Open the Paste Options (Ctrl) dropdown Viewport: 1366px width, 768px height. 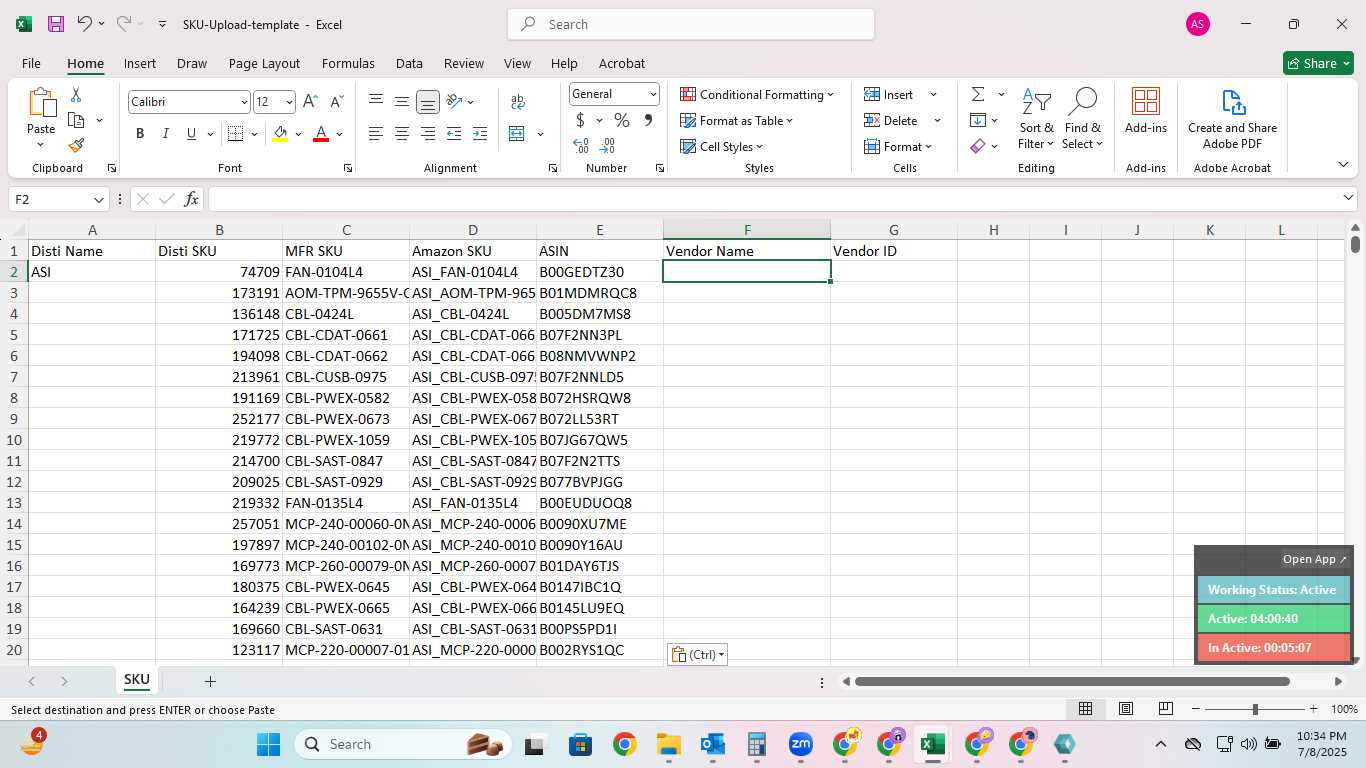697,654
